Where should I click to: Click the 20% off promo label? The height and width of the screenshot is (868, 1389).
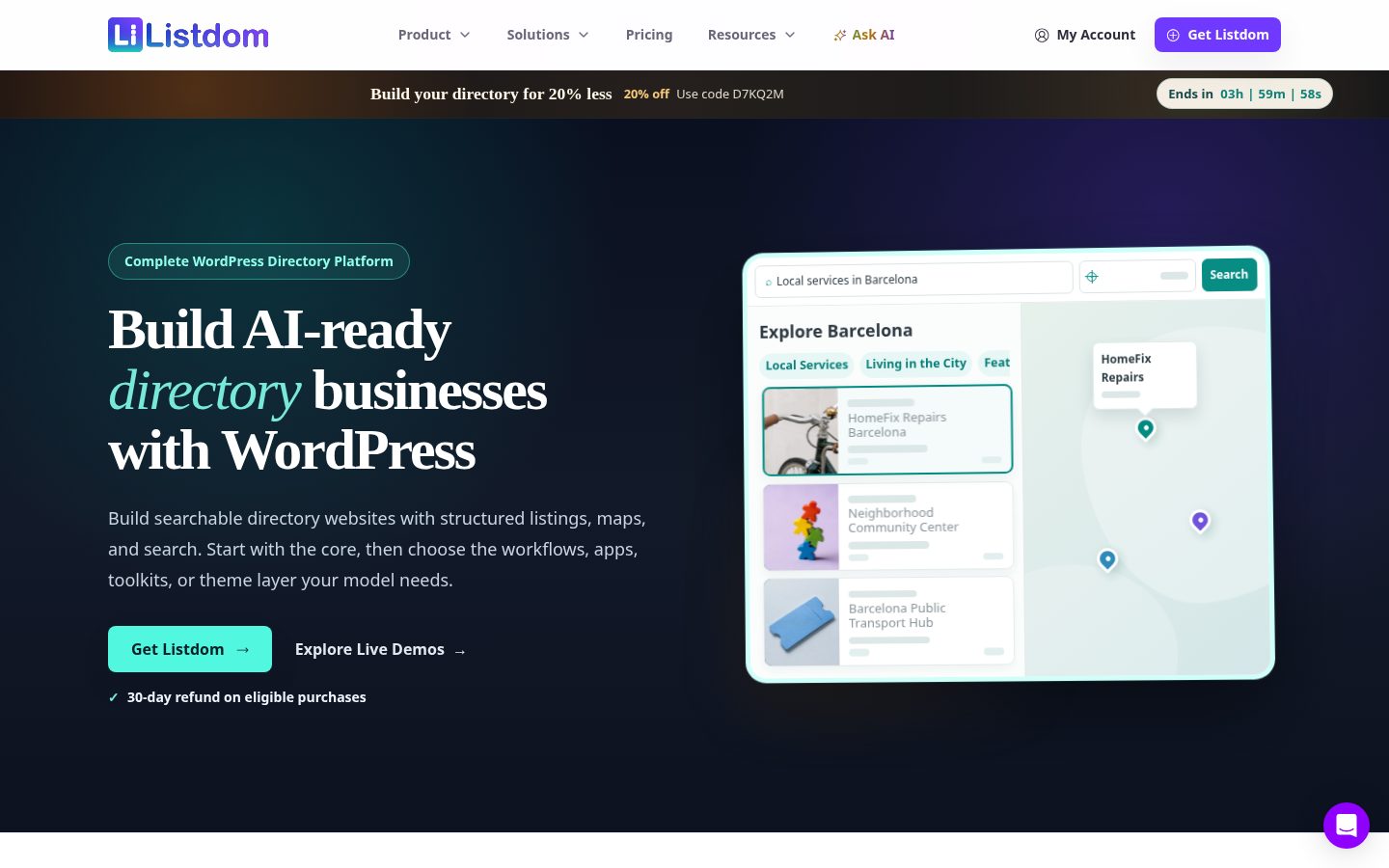(x=646, y=95)
